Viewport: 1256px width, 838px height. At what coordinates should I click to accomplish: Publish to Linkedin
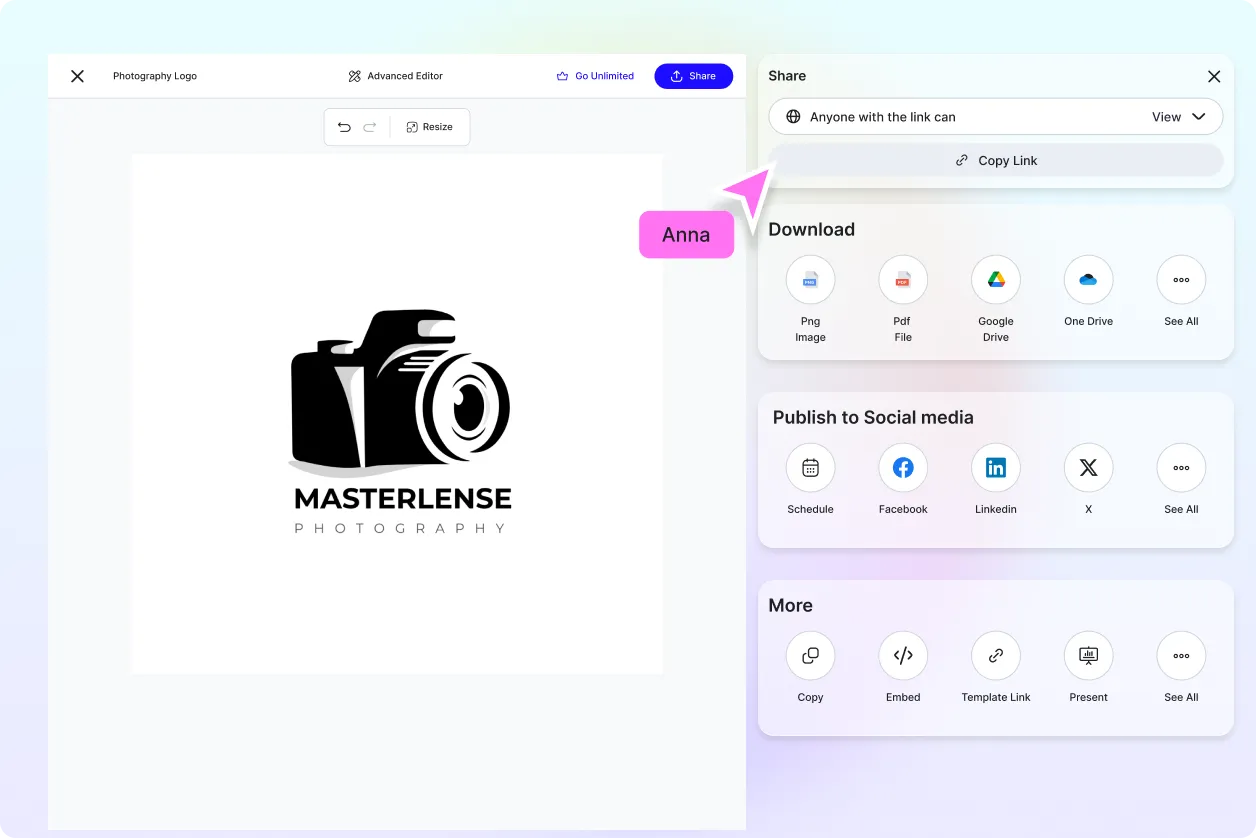click(996, 468)
